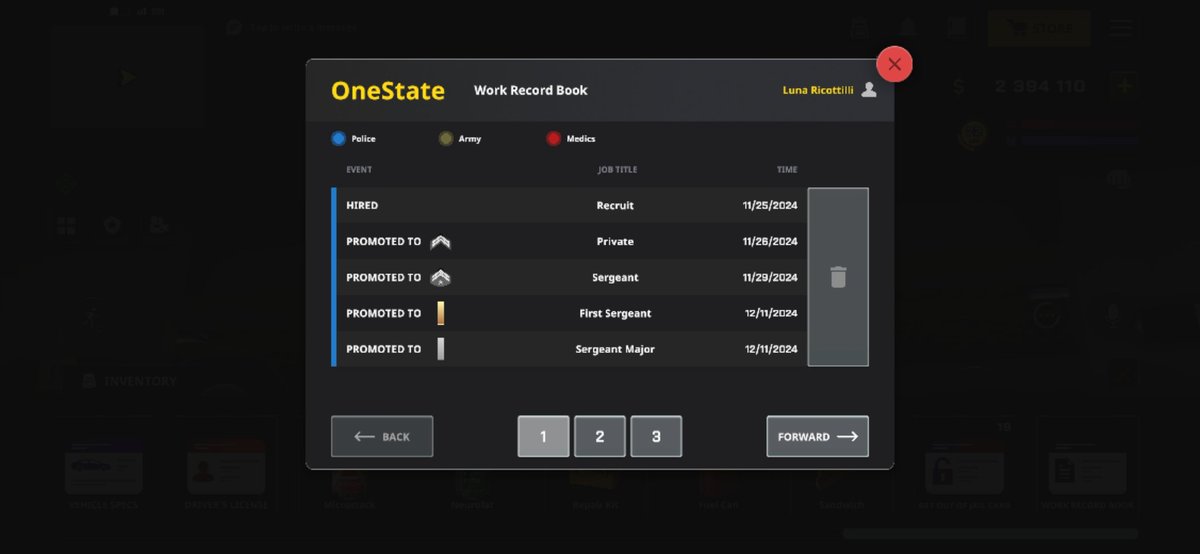Click the BACK button
The width and height of the screenshot is (1200, 554).
(x=382, y=436)
